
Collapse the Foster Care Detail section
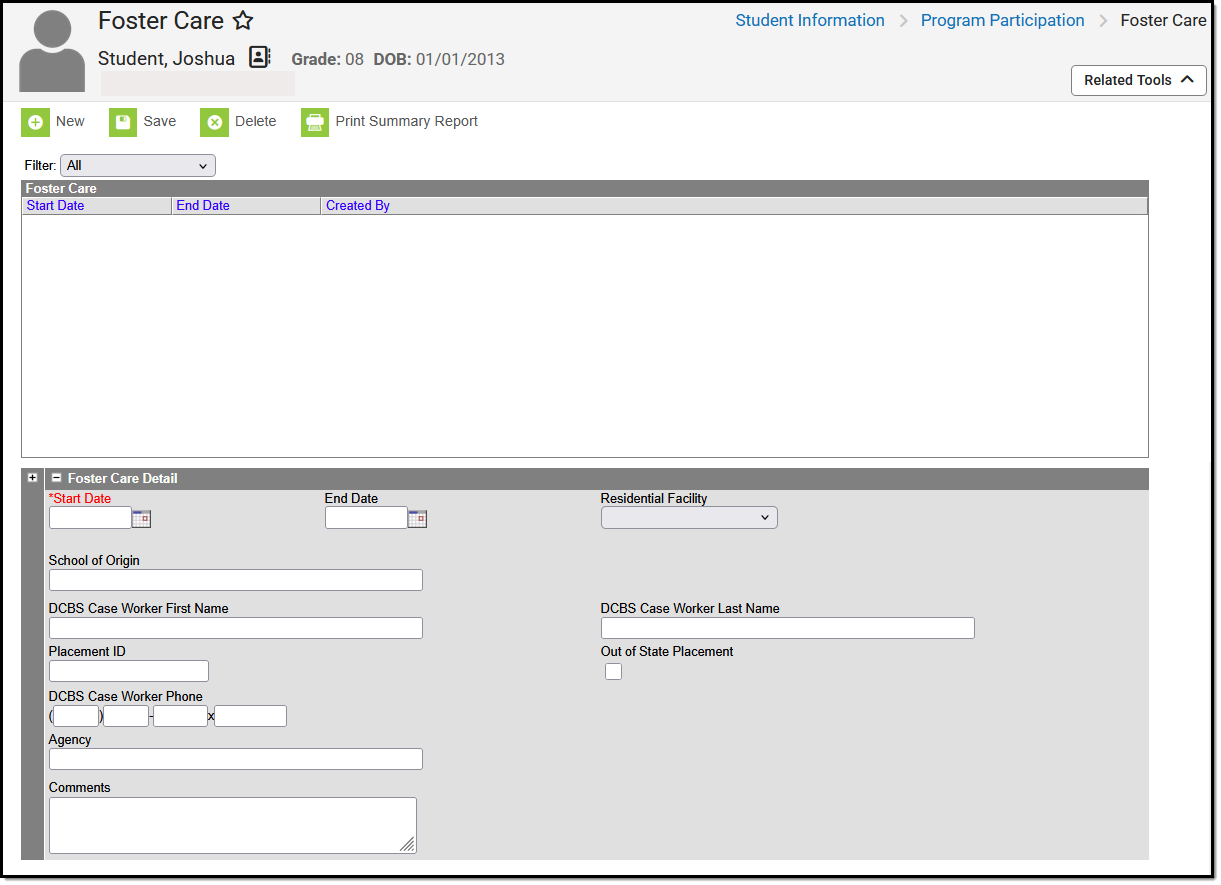coord(57,477)
